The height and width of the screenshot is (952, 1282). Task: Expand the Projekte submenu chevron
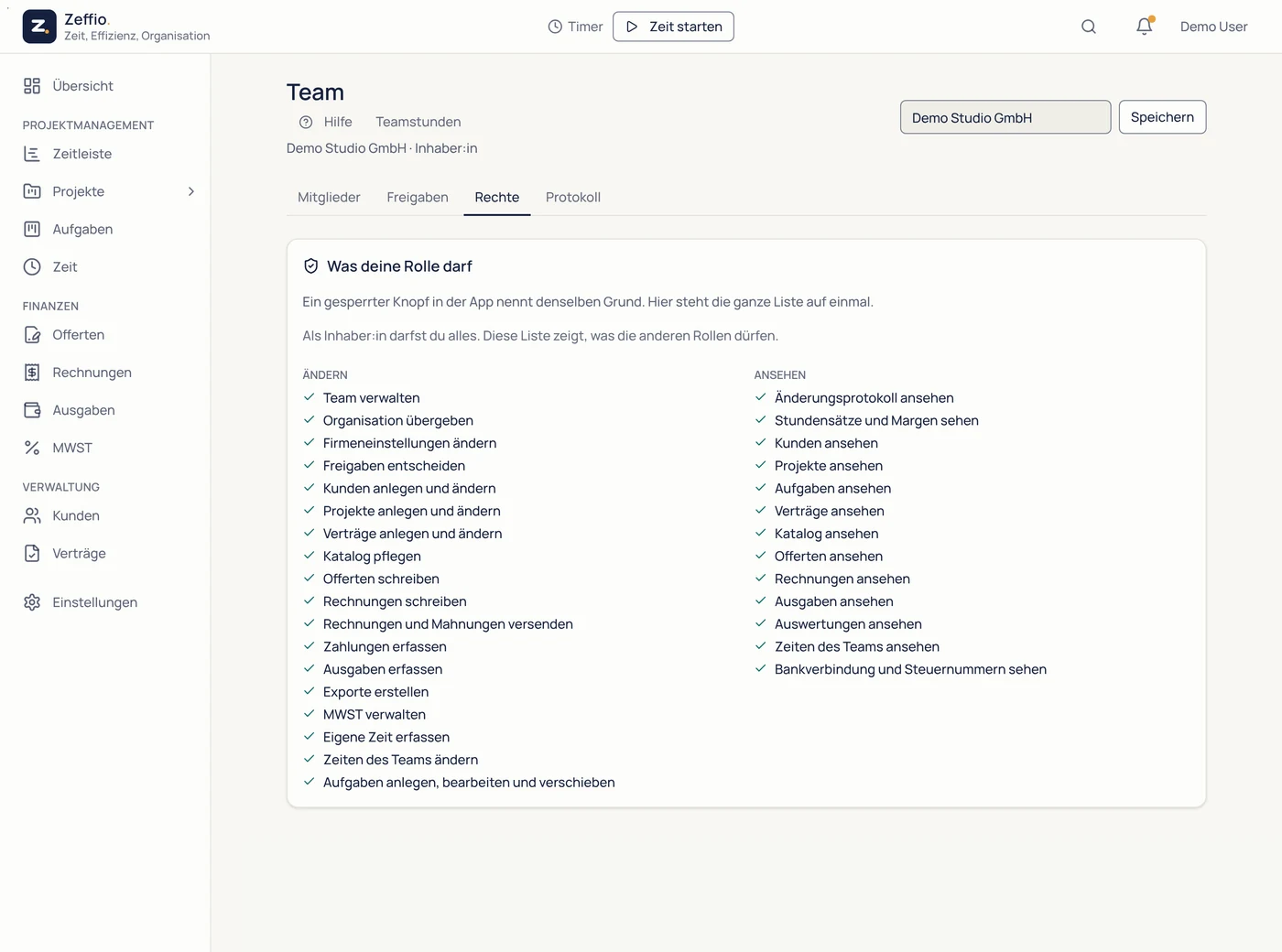coord(191,191)
